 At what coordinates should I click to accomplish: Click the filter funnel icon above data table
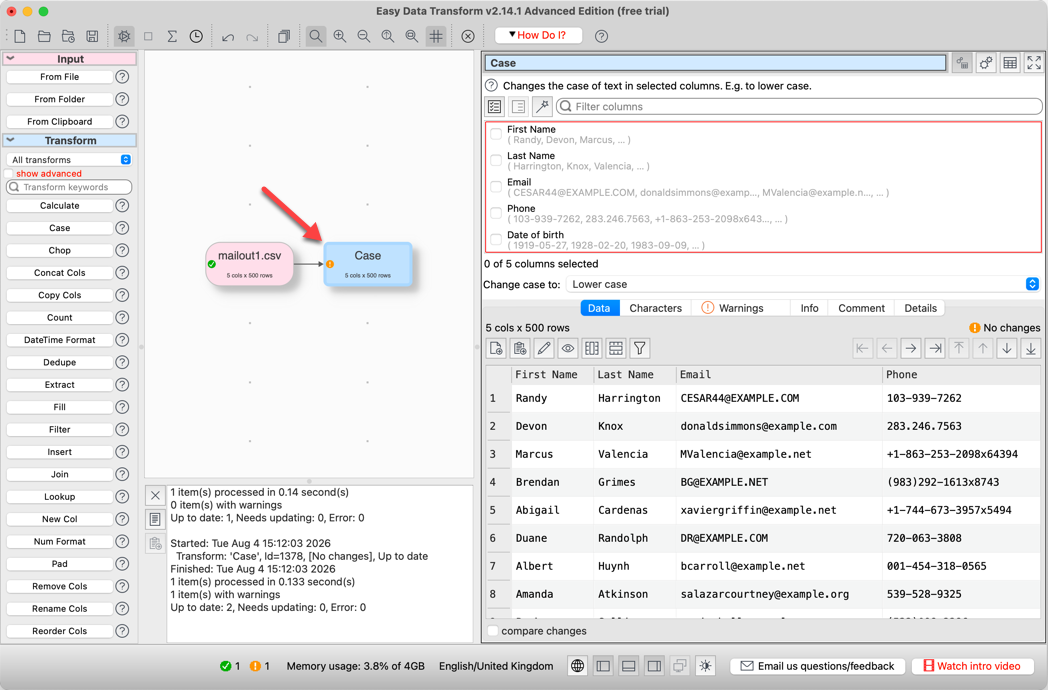640,348
